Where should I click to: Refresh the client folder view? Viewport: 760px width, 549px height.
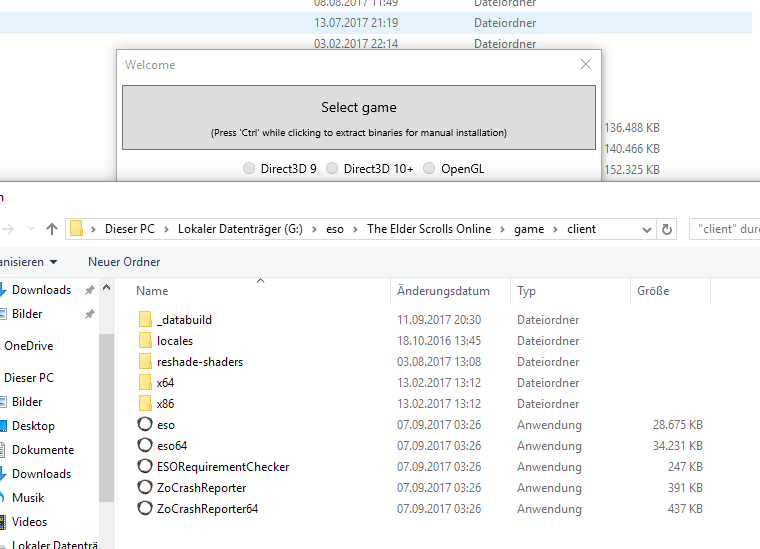pos(667,229)
